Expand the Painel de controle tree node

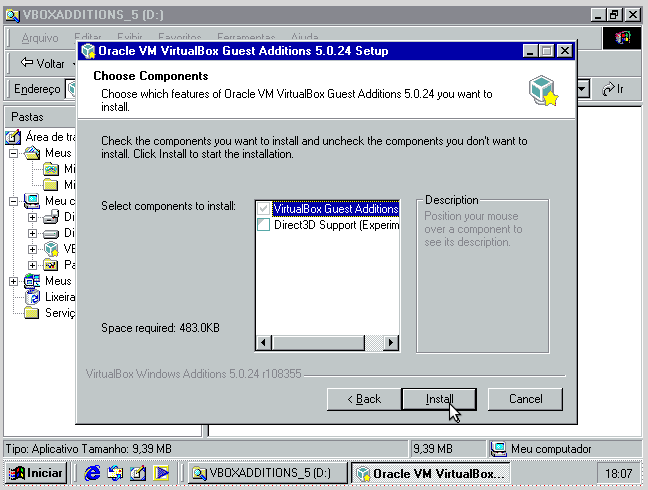[32, 265]
